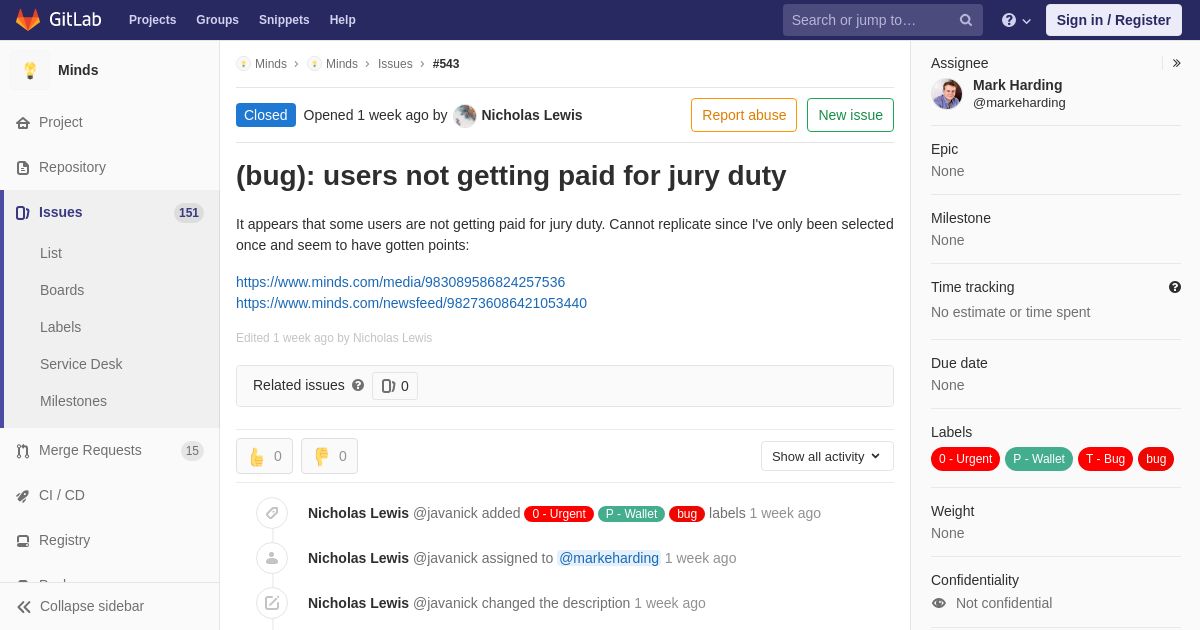This screenshot has height=630, width=1200.
Task: Click the Related issues help icon
Action: (358, 385)
